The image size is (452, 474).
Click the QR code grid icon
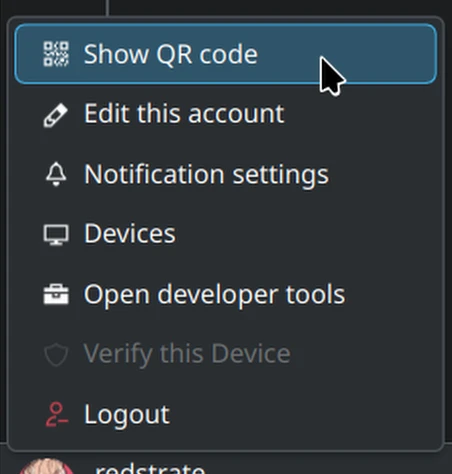click(x=56, y=54)
